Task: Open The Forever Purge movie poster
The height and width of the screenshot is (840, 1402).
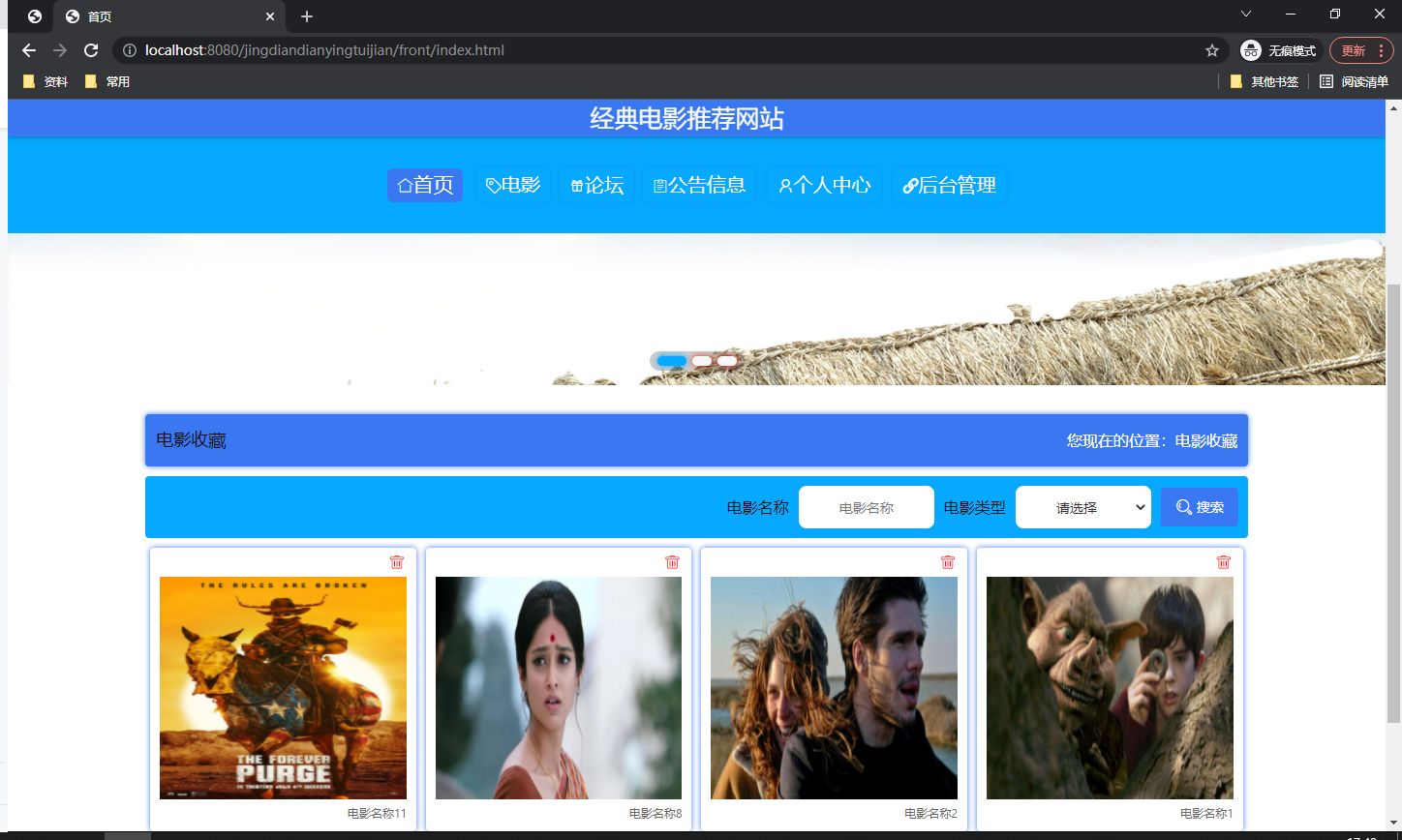Action: [283, 688]
